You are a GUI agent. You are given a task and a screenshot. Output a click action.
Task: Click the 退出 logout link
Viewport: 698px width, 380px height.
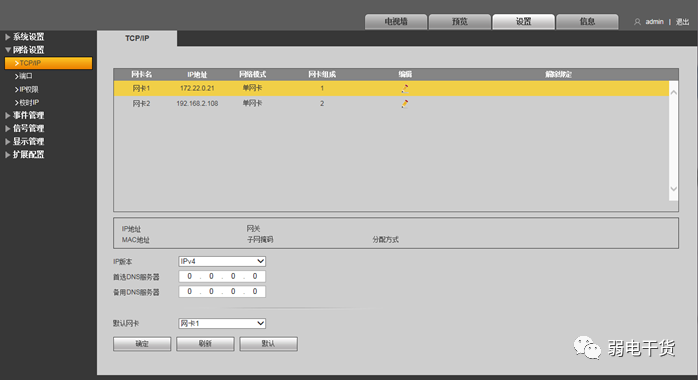[682, 22]
